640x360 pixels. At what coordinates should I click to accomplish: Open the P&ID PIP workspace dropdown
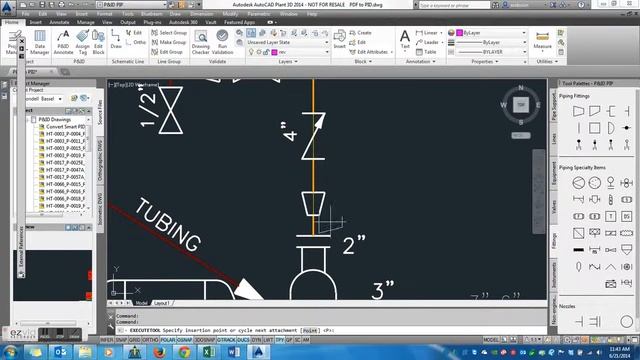coord(131,5)
